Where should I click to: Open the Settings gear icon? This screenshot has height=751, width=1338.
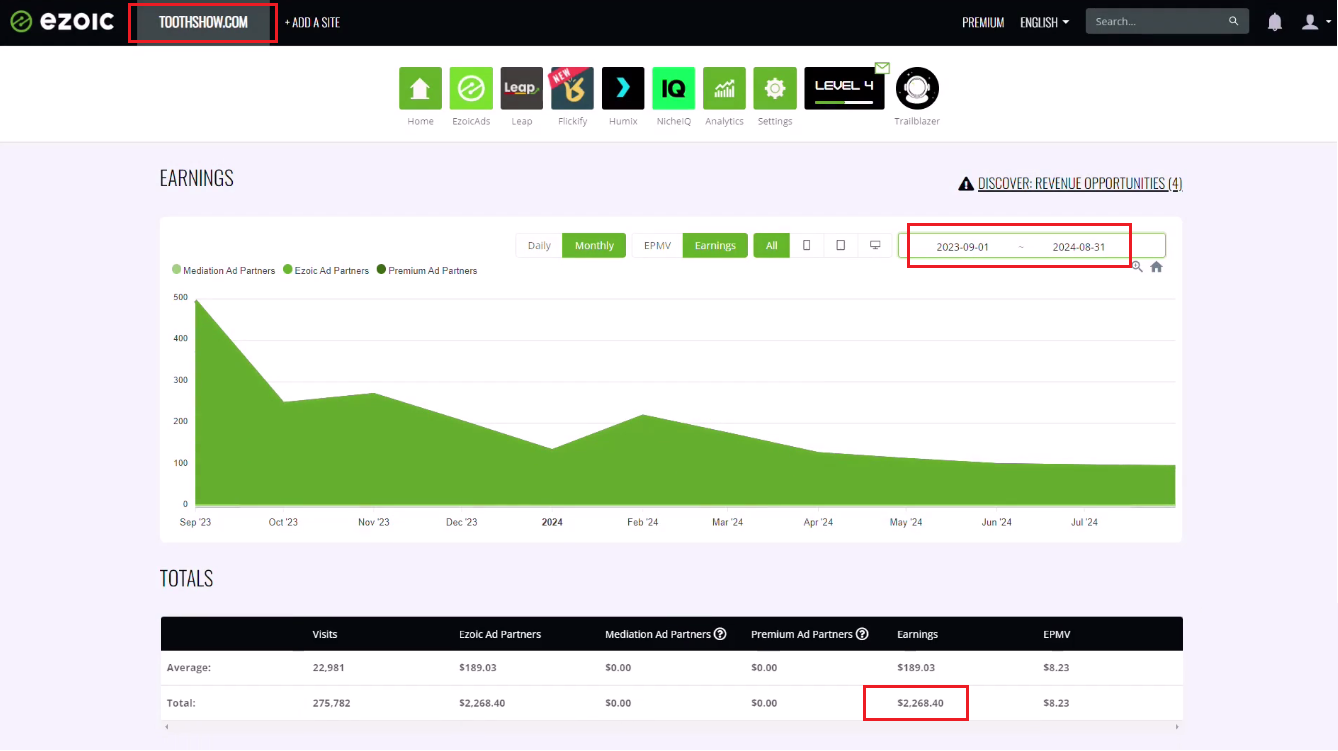point(775,88)
